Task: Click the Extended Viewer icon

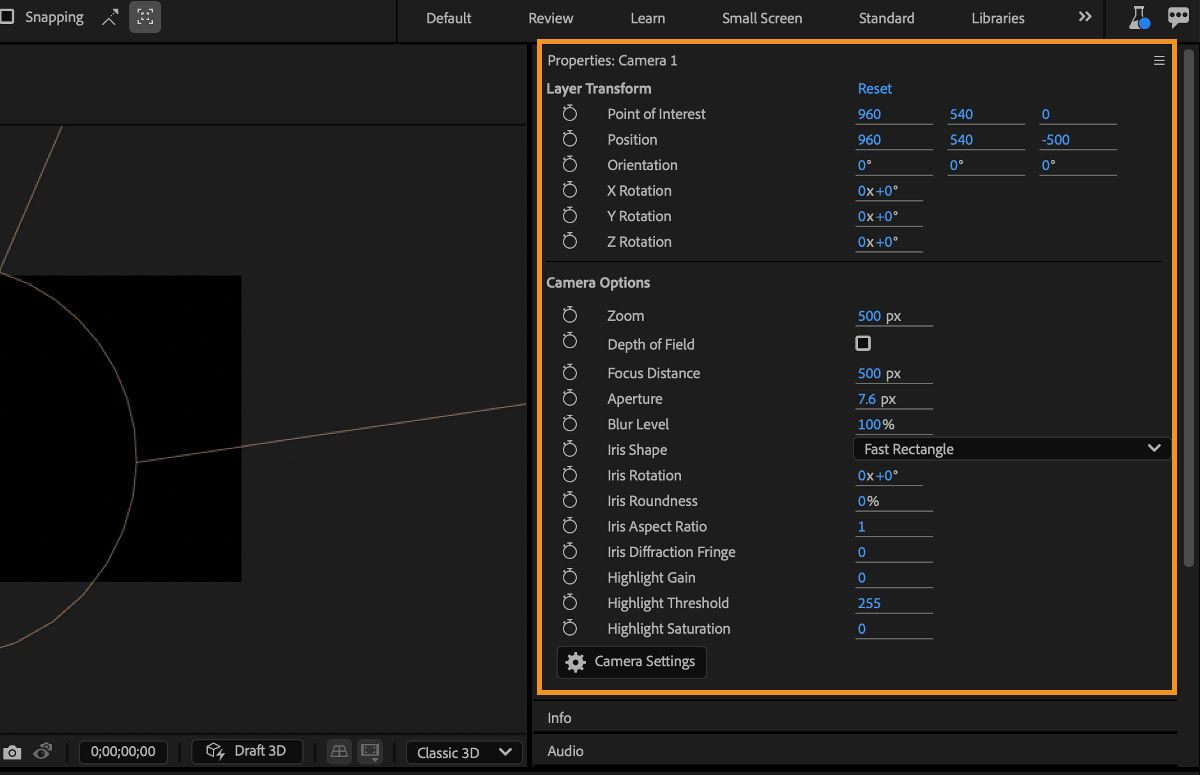Action: tap(370, 751)
